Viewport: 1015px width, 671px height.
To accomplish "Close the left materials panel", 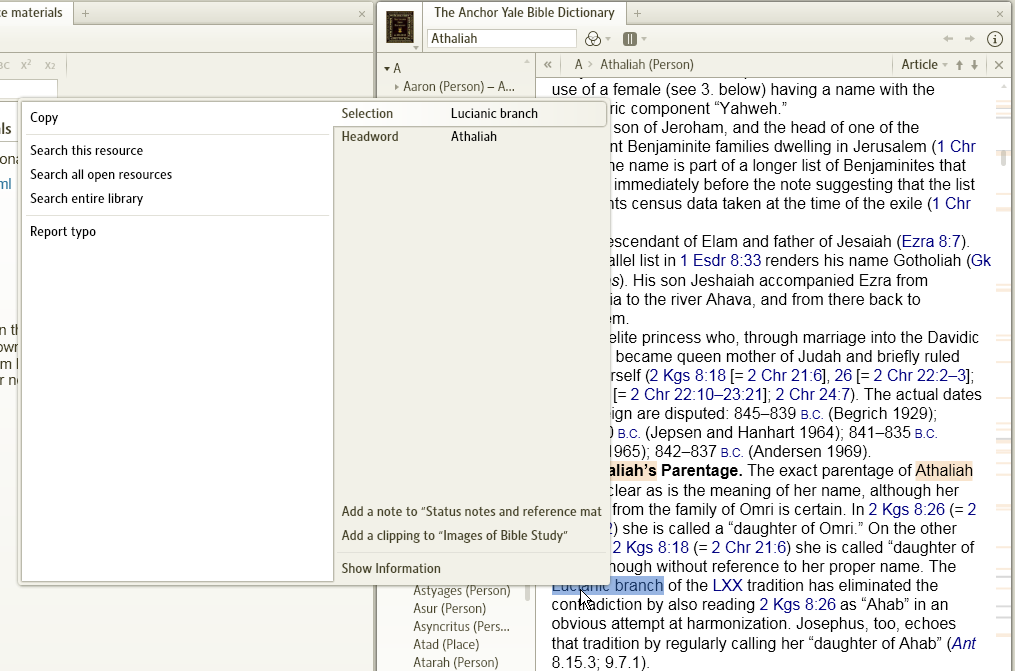I will click(x=362, y=14).
